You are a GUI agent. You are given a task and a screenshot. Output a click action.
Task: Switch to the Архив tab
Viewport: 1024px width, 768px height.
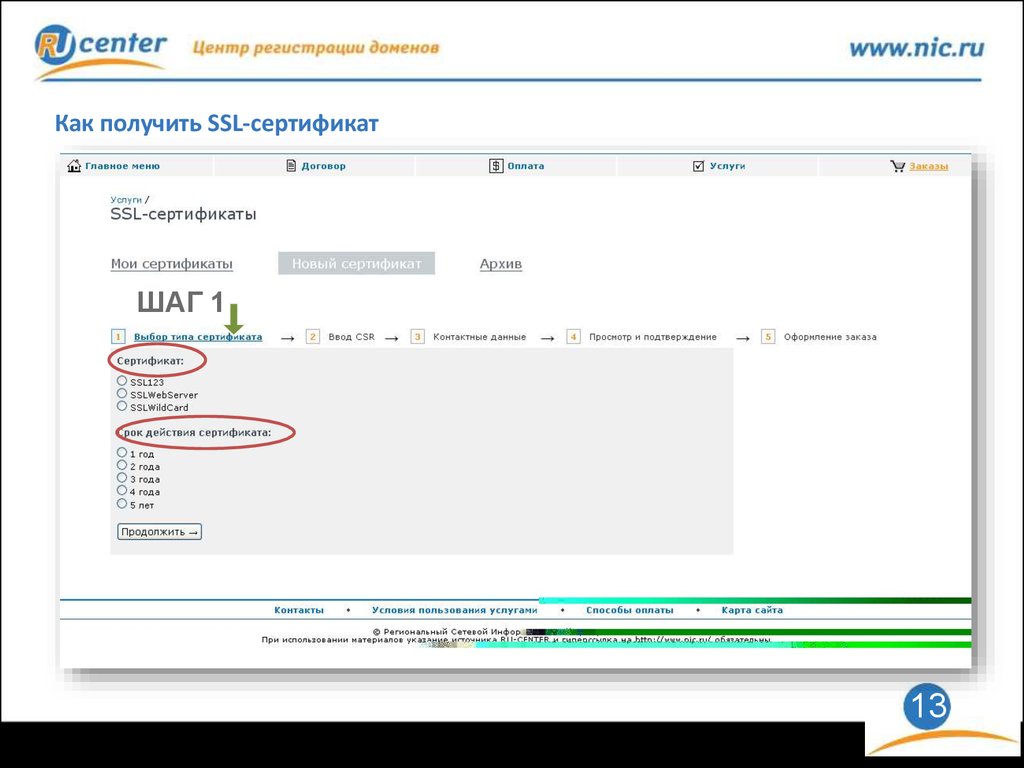click(x=501, y=264)
